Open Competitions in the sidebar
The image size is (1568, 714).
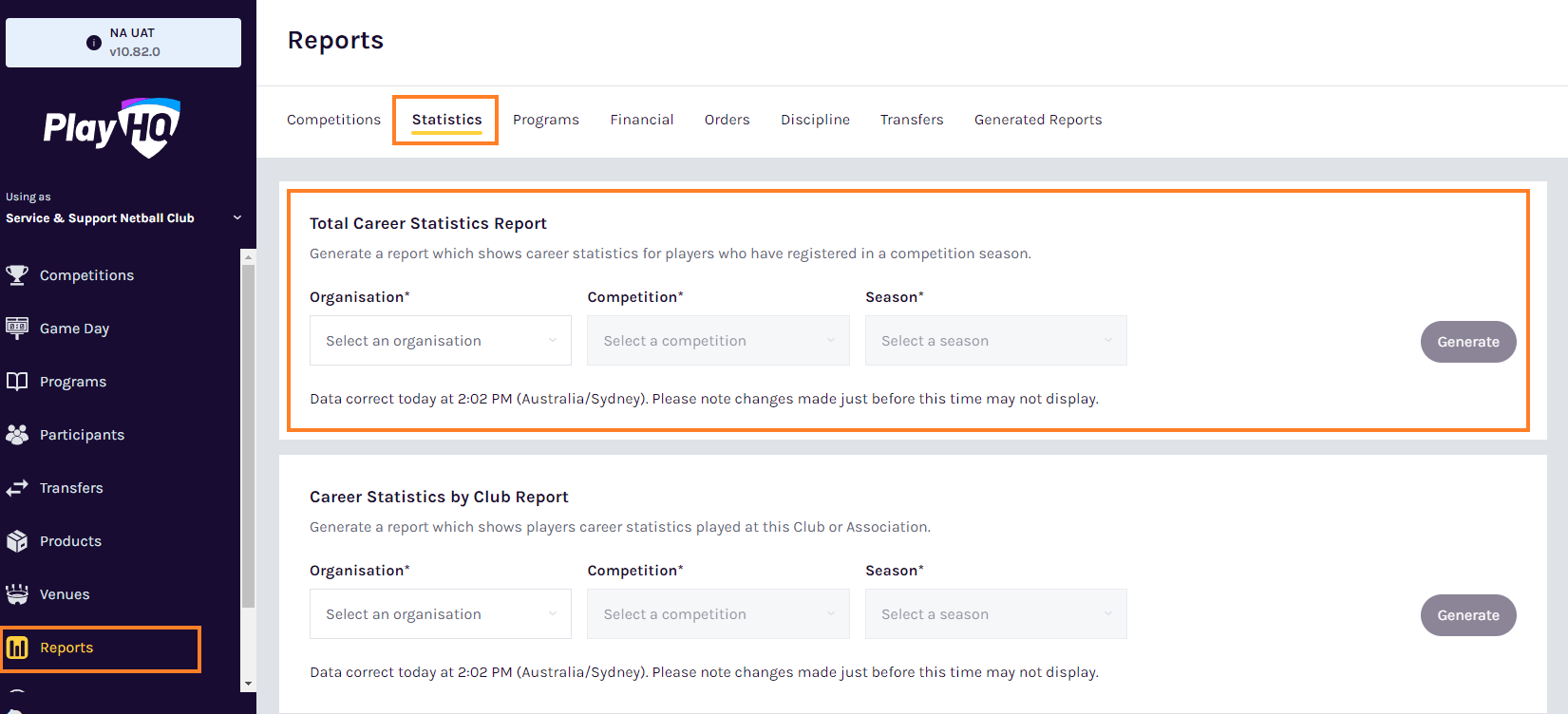(86, 275)
